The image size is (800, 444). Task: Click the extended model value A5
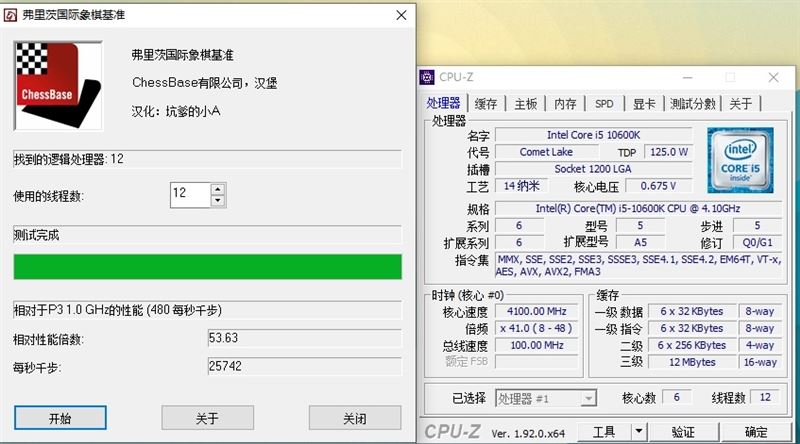click(x=640, y=242)
